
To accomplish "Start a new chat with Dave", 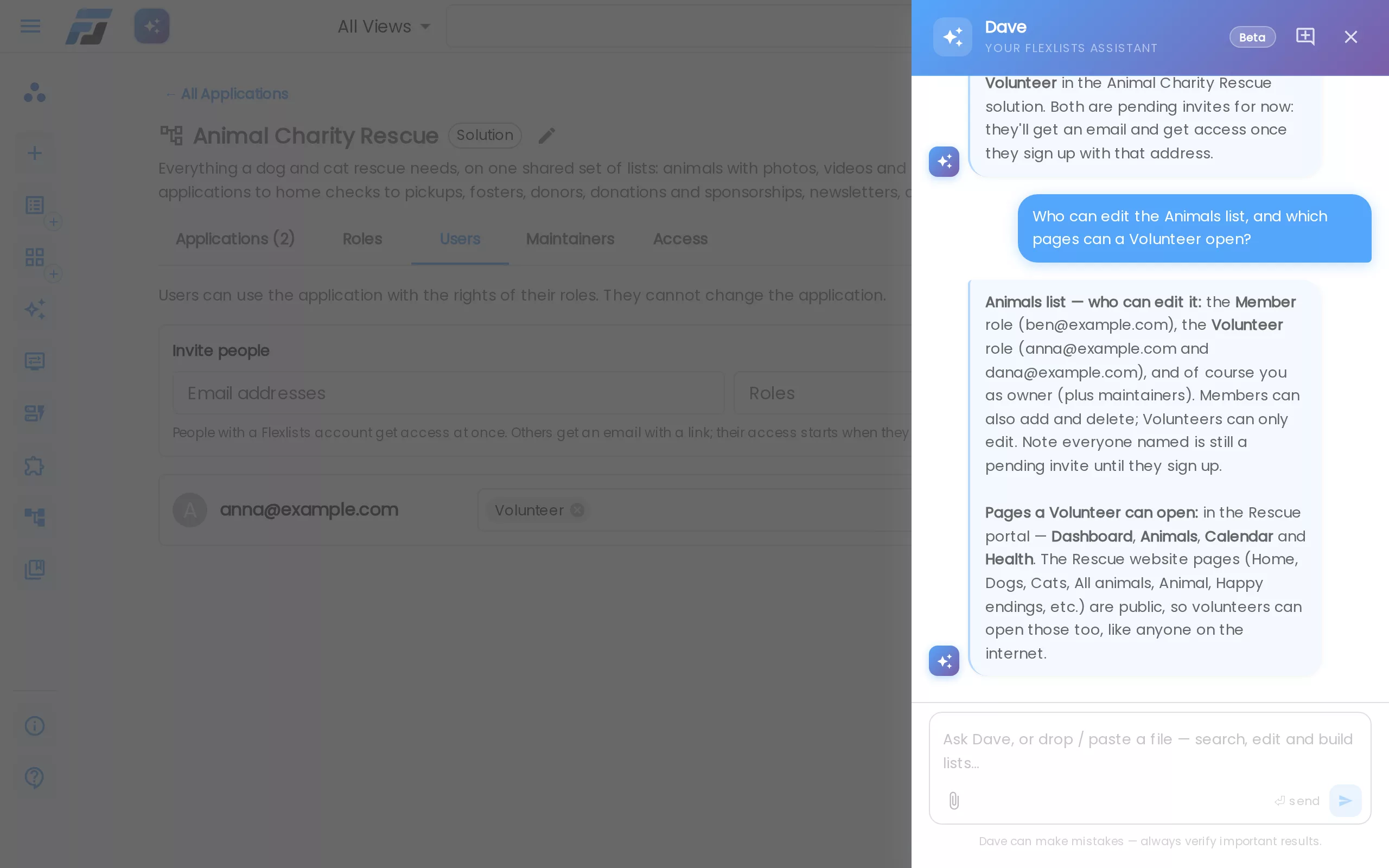I will [x=1305, y=37].
